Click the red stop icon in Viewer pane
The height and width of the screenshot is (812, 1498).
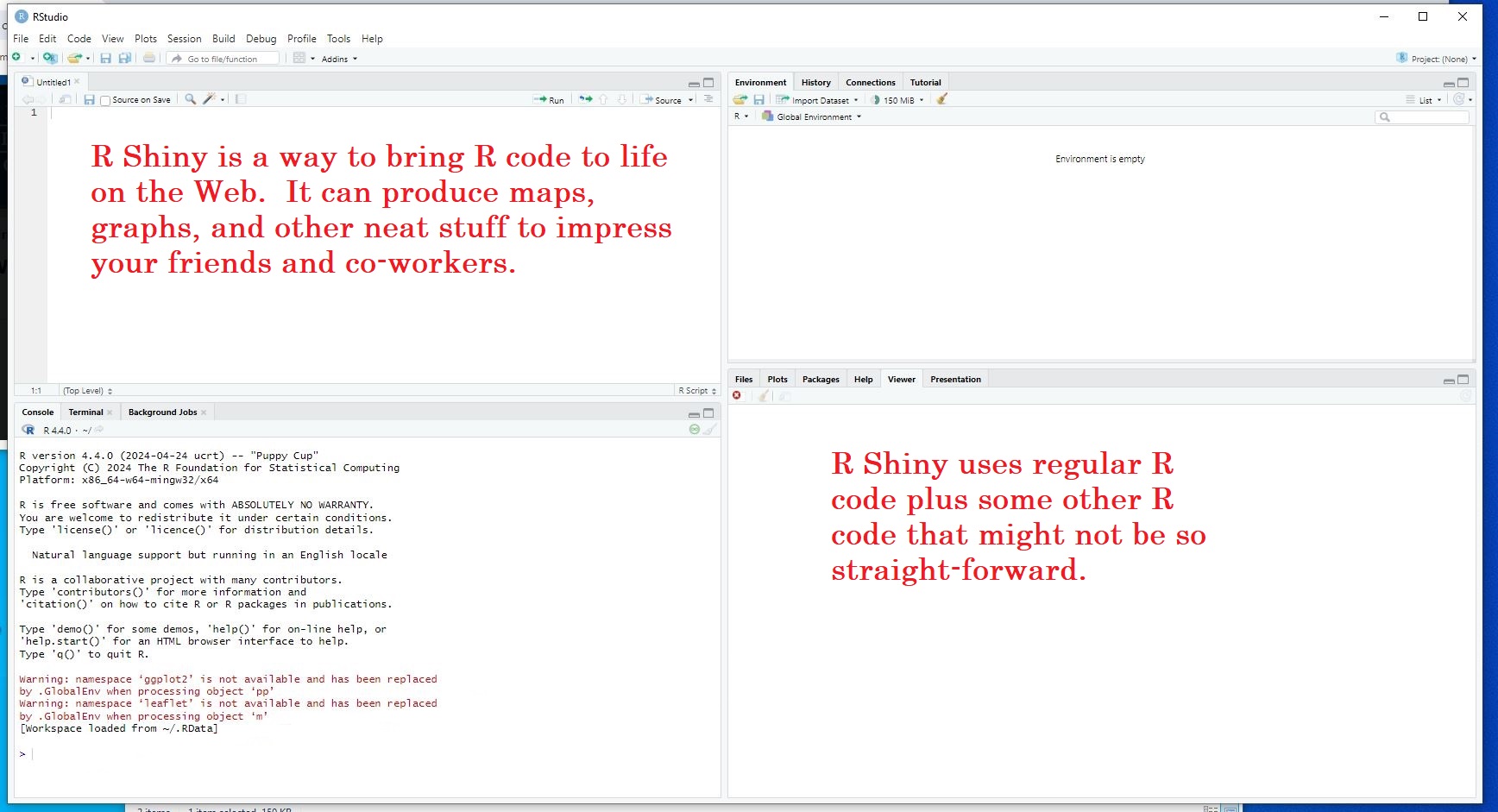[x=737, y=396]
